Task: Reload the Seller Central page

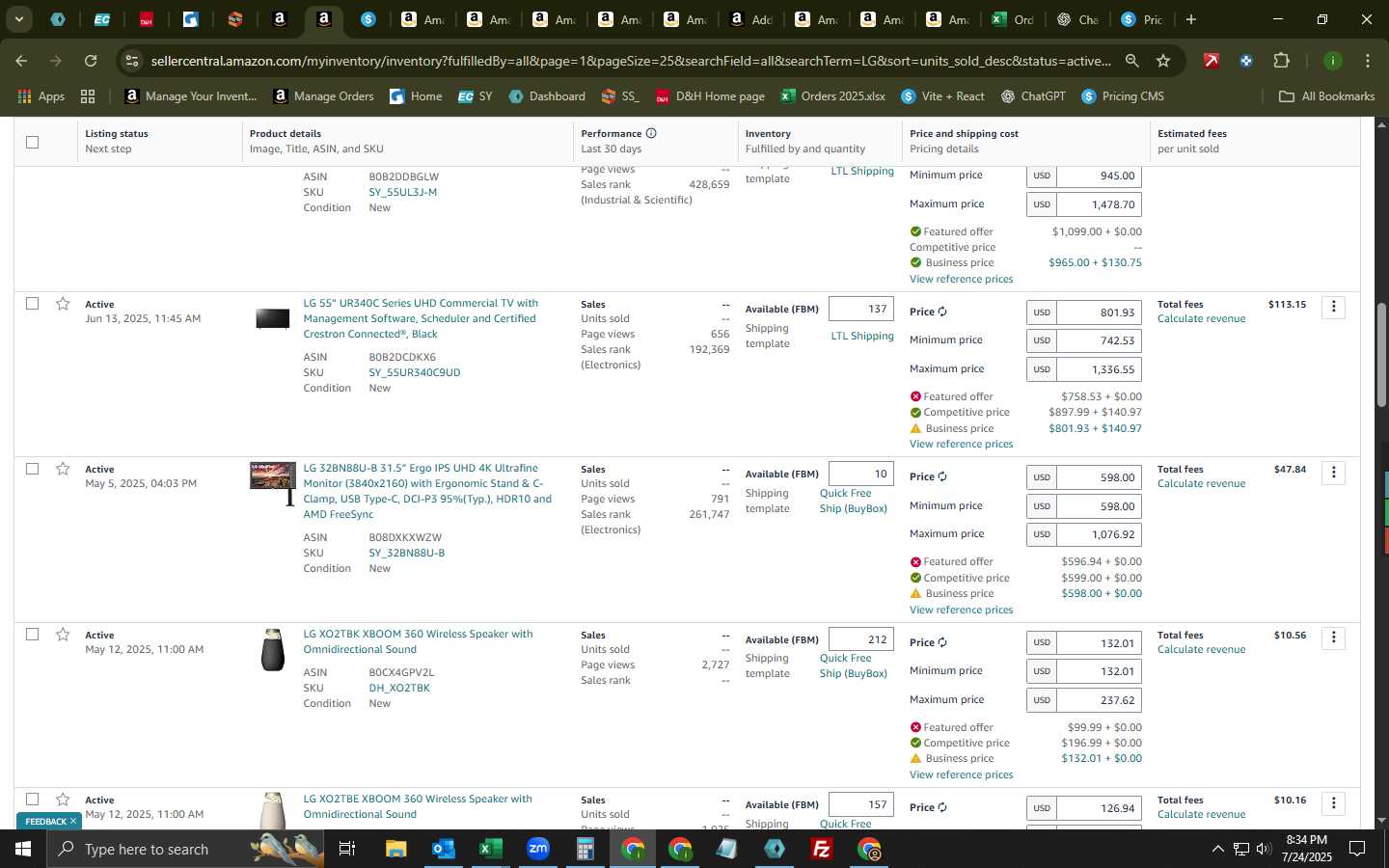Action: point(91,61)
